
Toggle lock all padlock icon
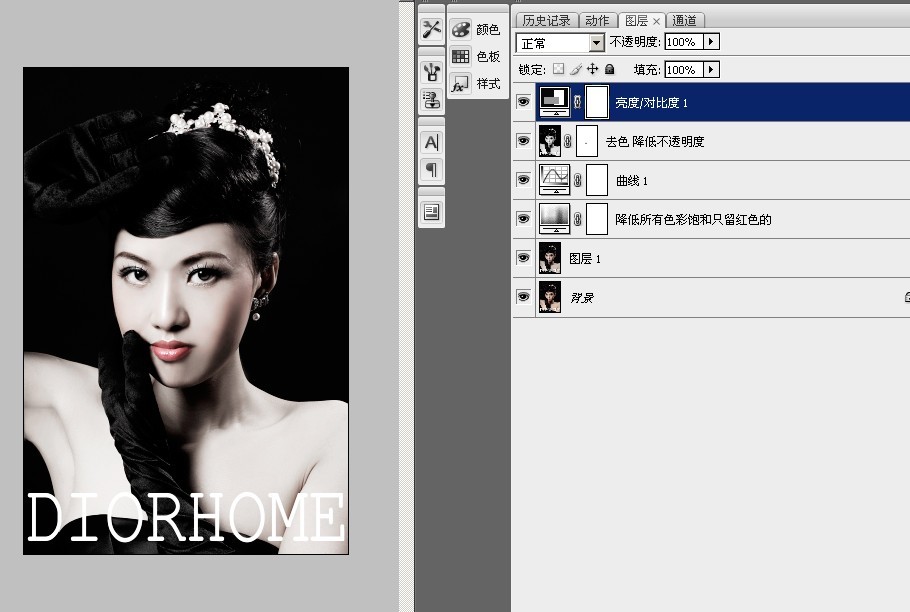pyautogui.click(x=609, y=70)
